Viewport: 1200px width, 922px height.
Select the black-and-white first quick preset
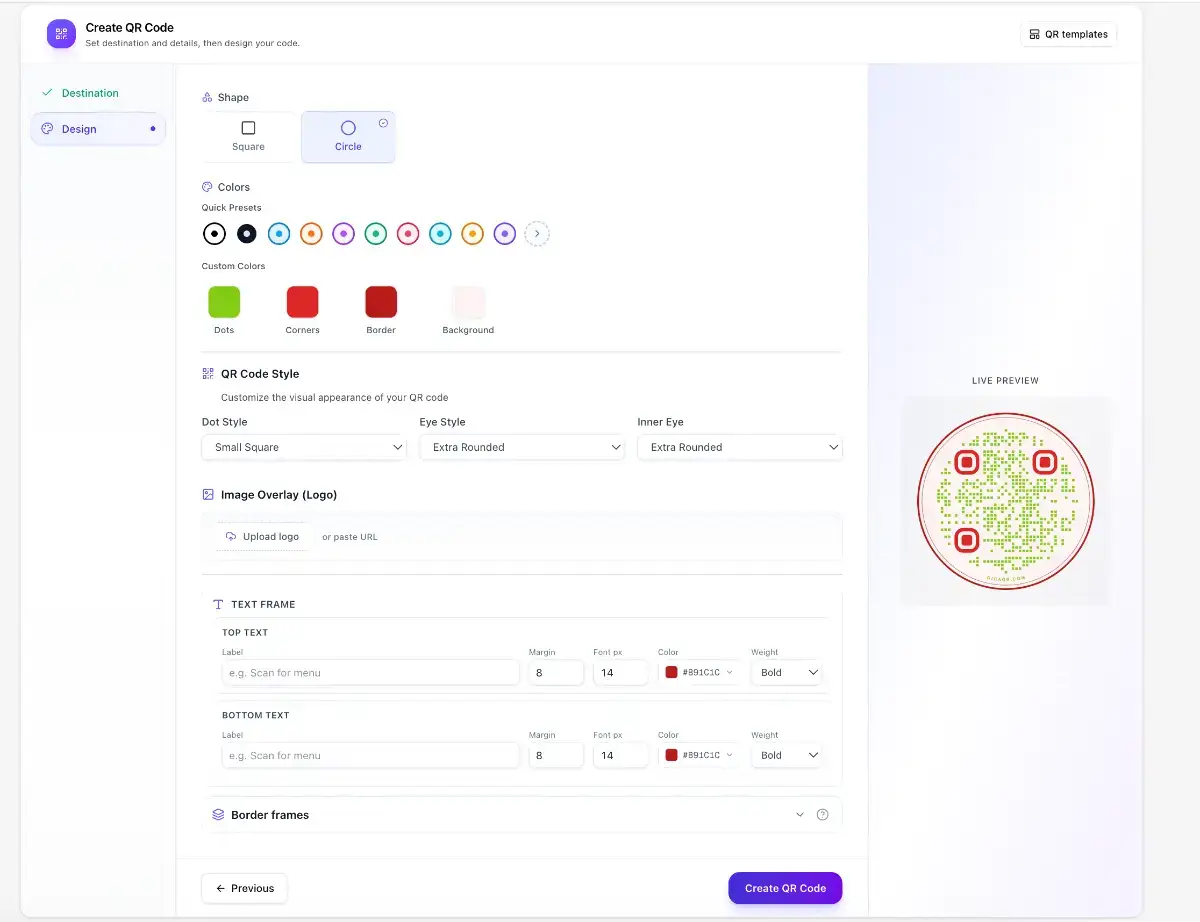tap(214, 234)
